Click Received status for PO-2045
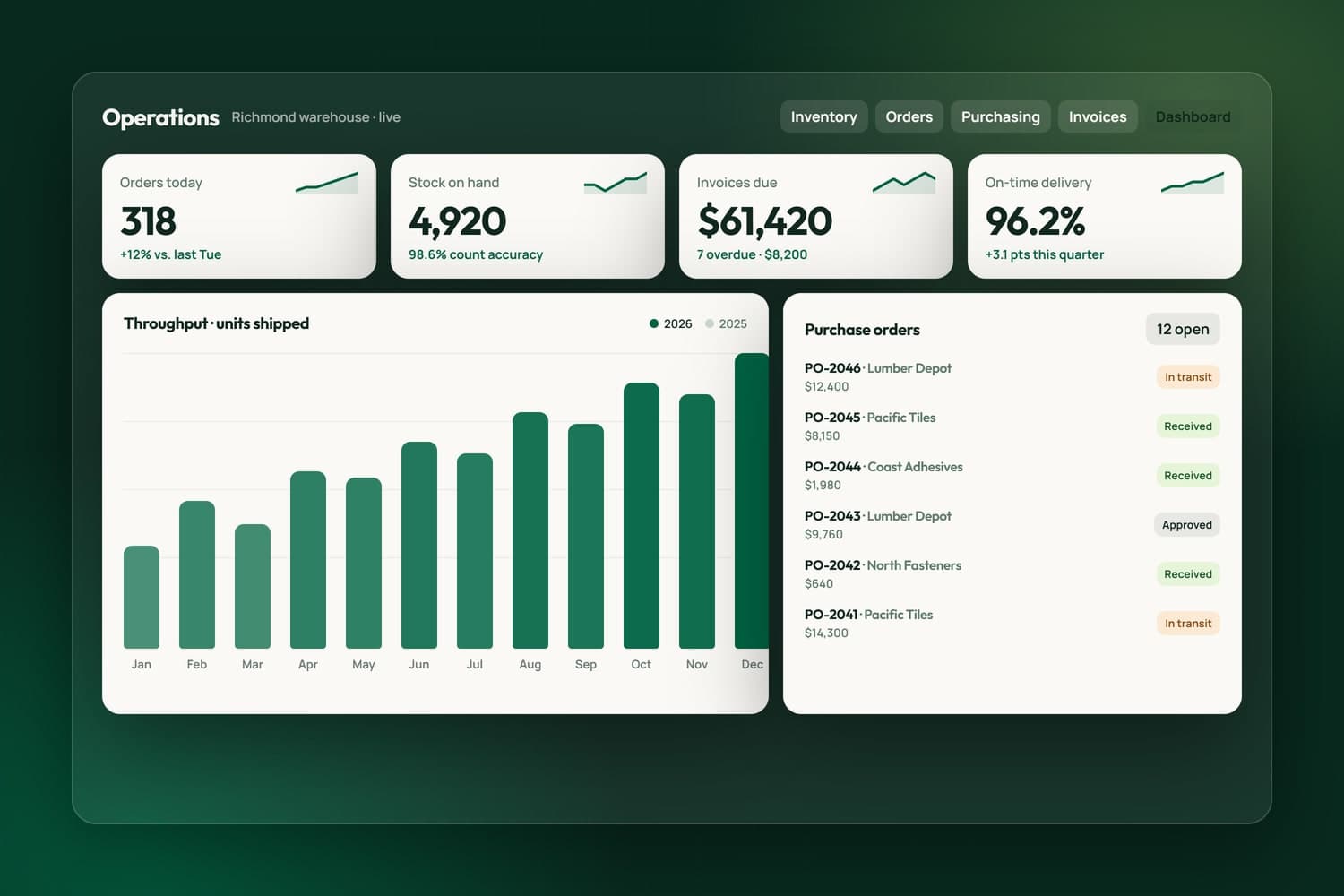This screenshot has height=896, width=1344. [x=1188, y=426]
